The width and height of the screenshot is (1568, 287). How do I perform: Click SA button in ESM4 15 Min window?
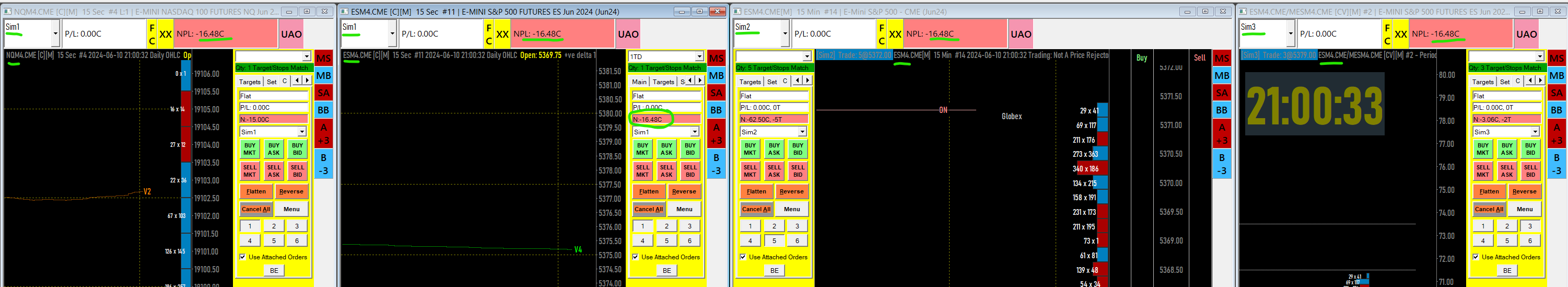click(x=1222, y=93)
